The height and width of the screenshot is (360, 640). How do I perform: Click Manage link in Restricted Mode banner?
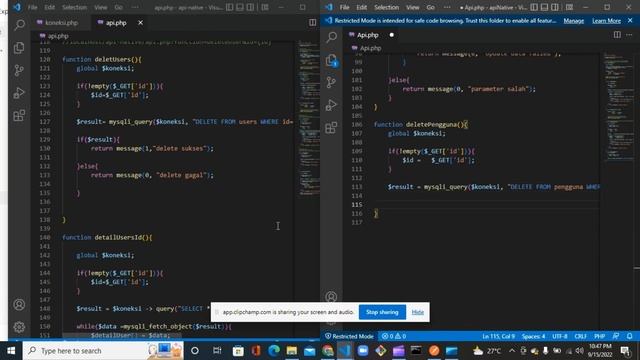click(x=573, y=20)
